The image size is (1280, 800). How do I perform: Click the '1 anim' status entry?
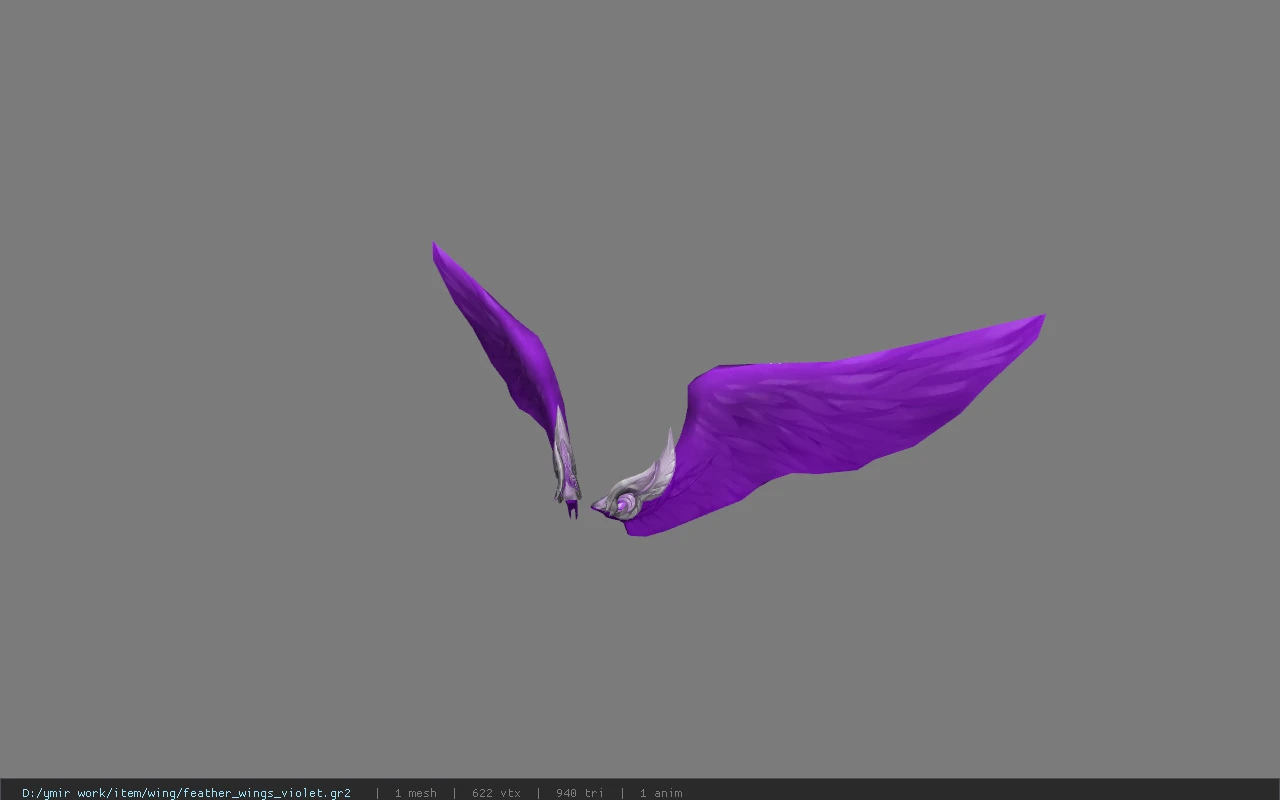[x=661, y=793]
